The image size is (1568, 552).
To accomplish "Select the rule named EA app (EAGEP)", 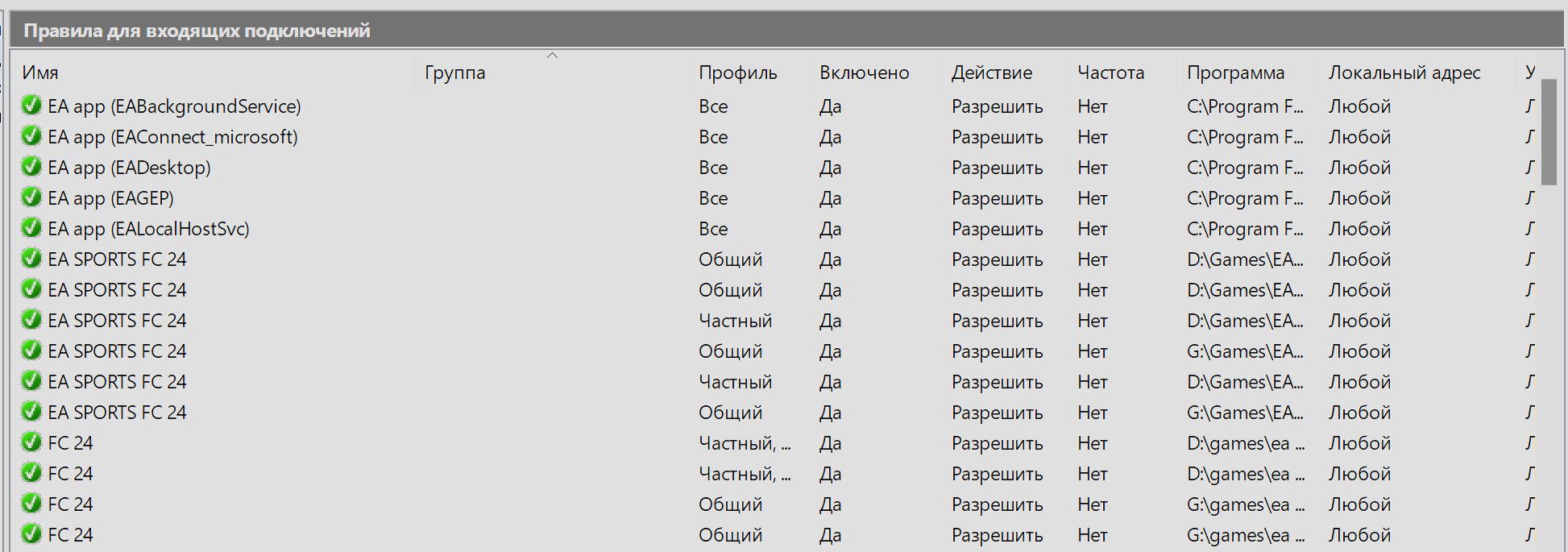I will (110, 198).
